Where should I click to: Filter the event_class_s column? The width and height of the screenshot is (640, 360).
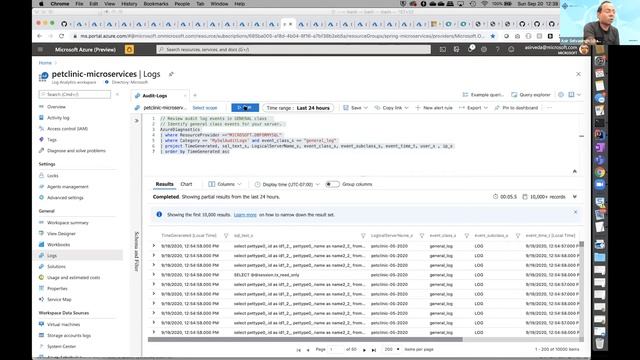click(467, 236)
